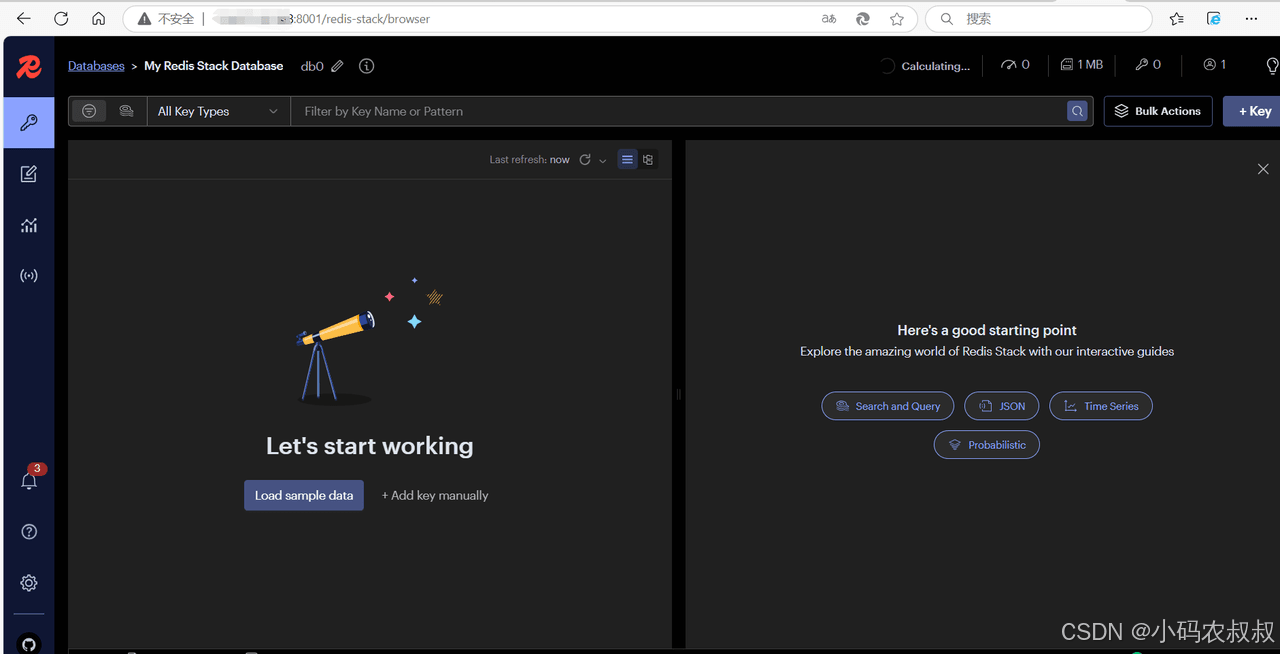1280x654 pixels.
Task: Click the Calculating... CPU status
Action: click(925, 66)
